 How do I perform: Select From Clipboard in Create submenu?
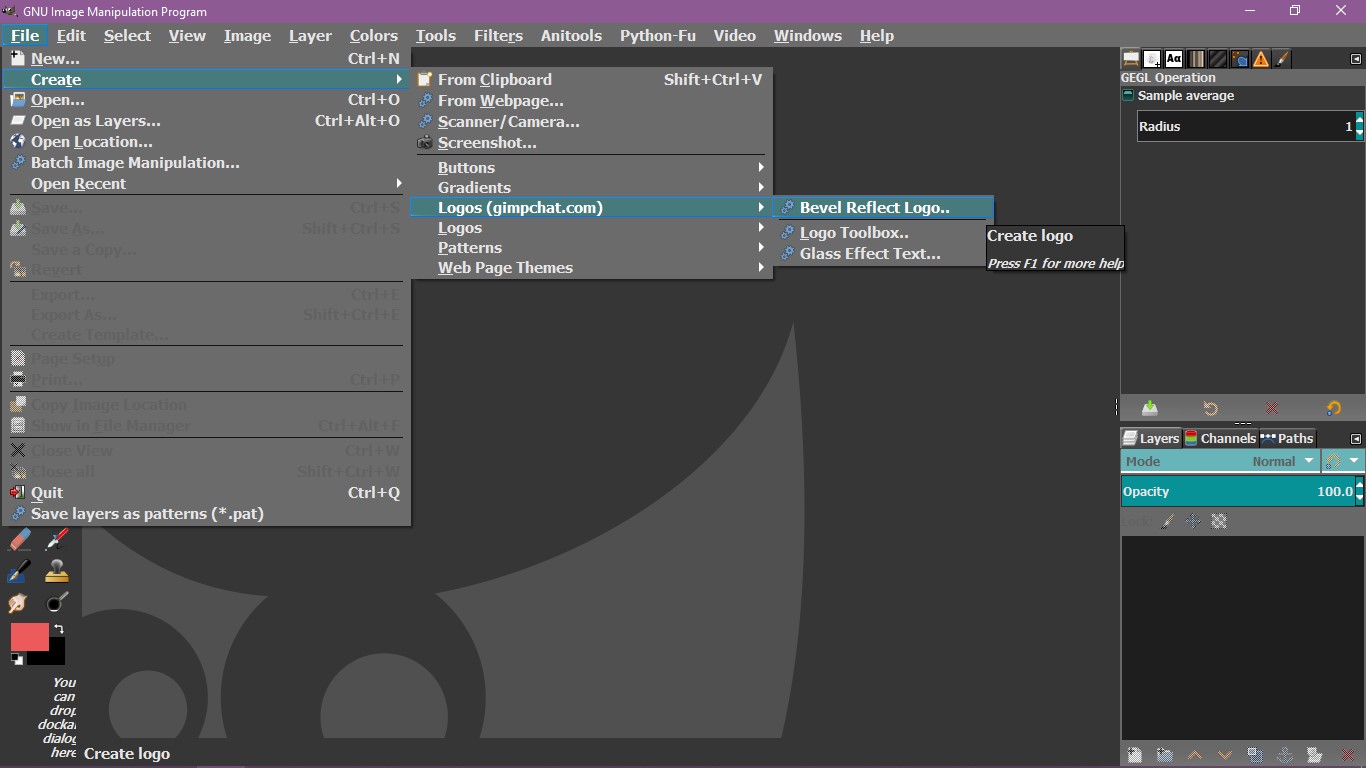(x=591, y=79)
